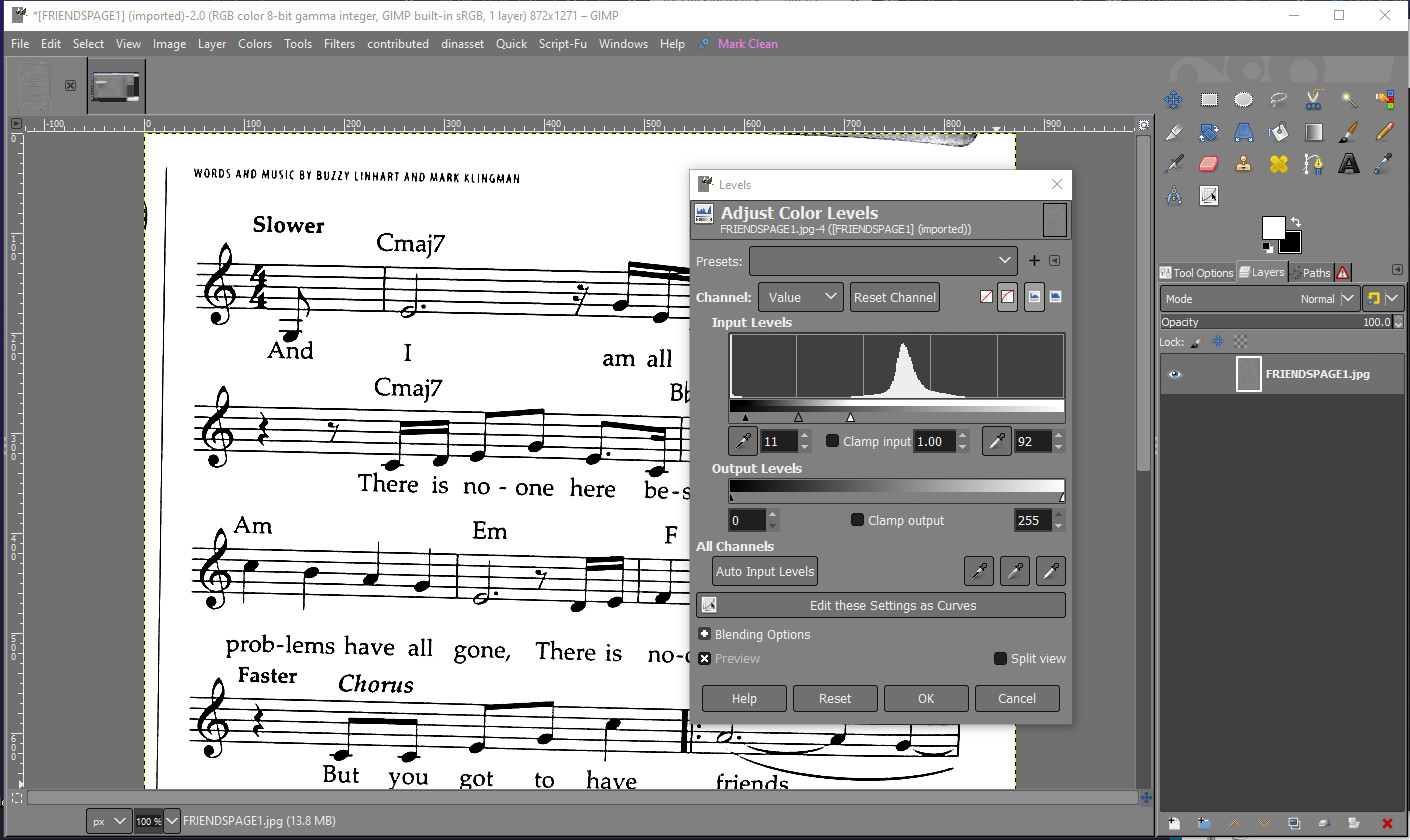Click the Clone stamp tool

(1243, 164)
